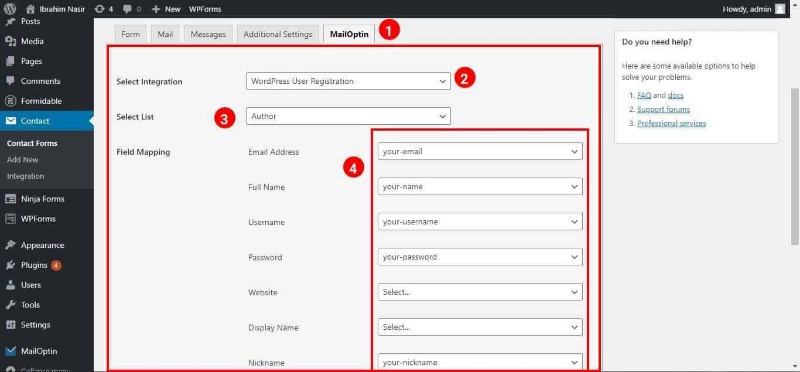Viewport: 800px width, 372px height.
Task: Click the Contact envelope icon
Action: click(x=10, y=121)
